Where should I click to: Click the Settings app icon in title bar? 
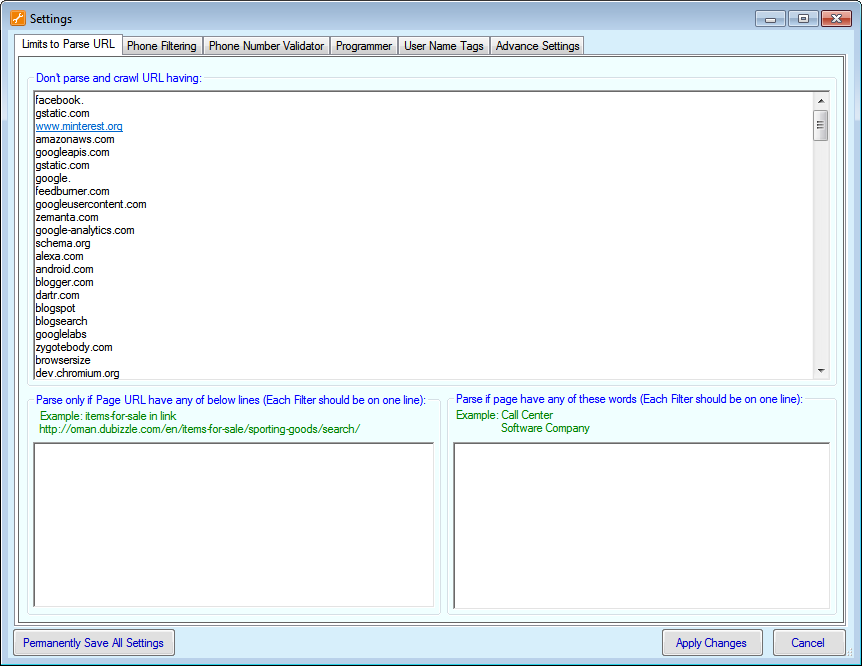(x=17, y=18)
